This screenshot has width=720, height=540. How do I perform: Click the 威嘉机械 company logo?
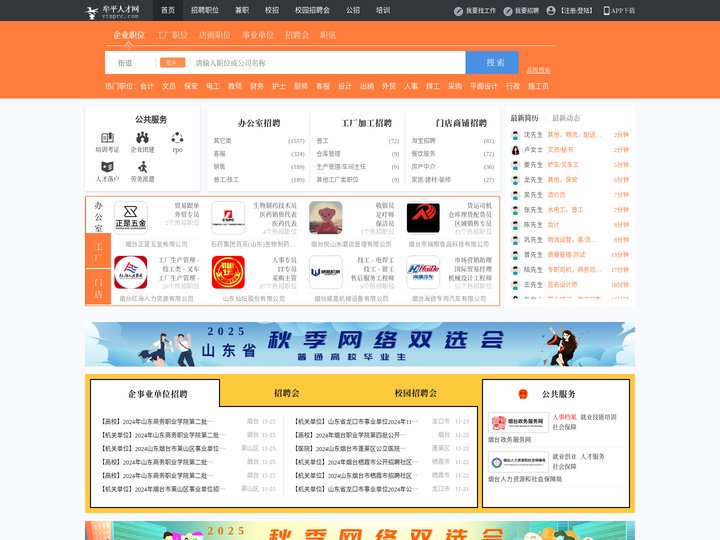(326, 272)
